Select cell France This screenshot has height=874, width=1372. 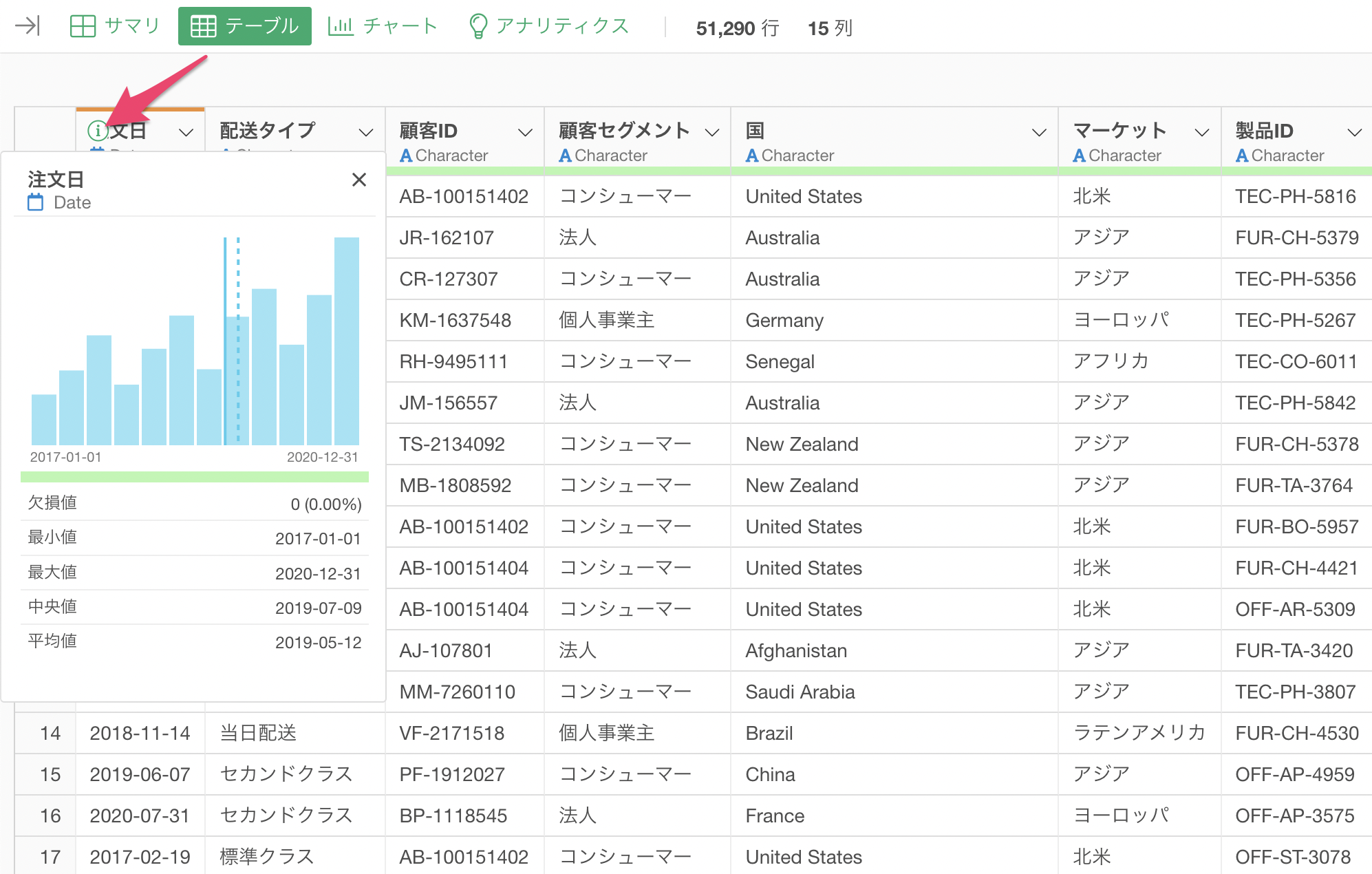point(894,816)
